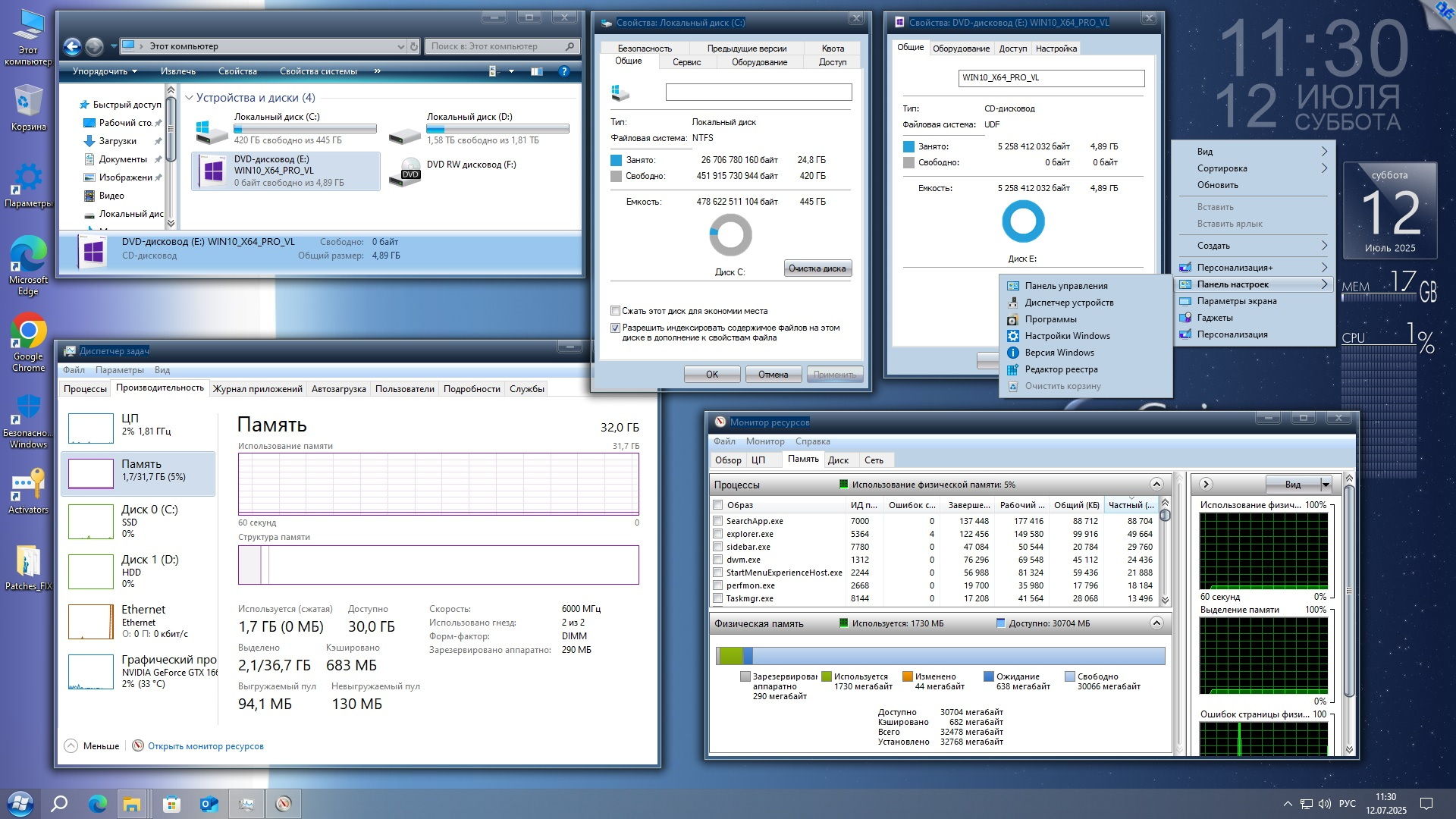Viewport: 1456px width, 819px height.
Task: Enable compress this disk checkbox
Action: coord(616,311)
